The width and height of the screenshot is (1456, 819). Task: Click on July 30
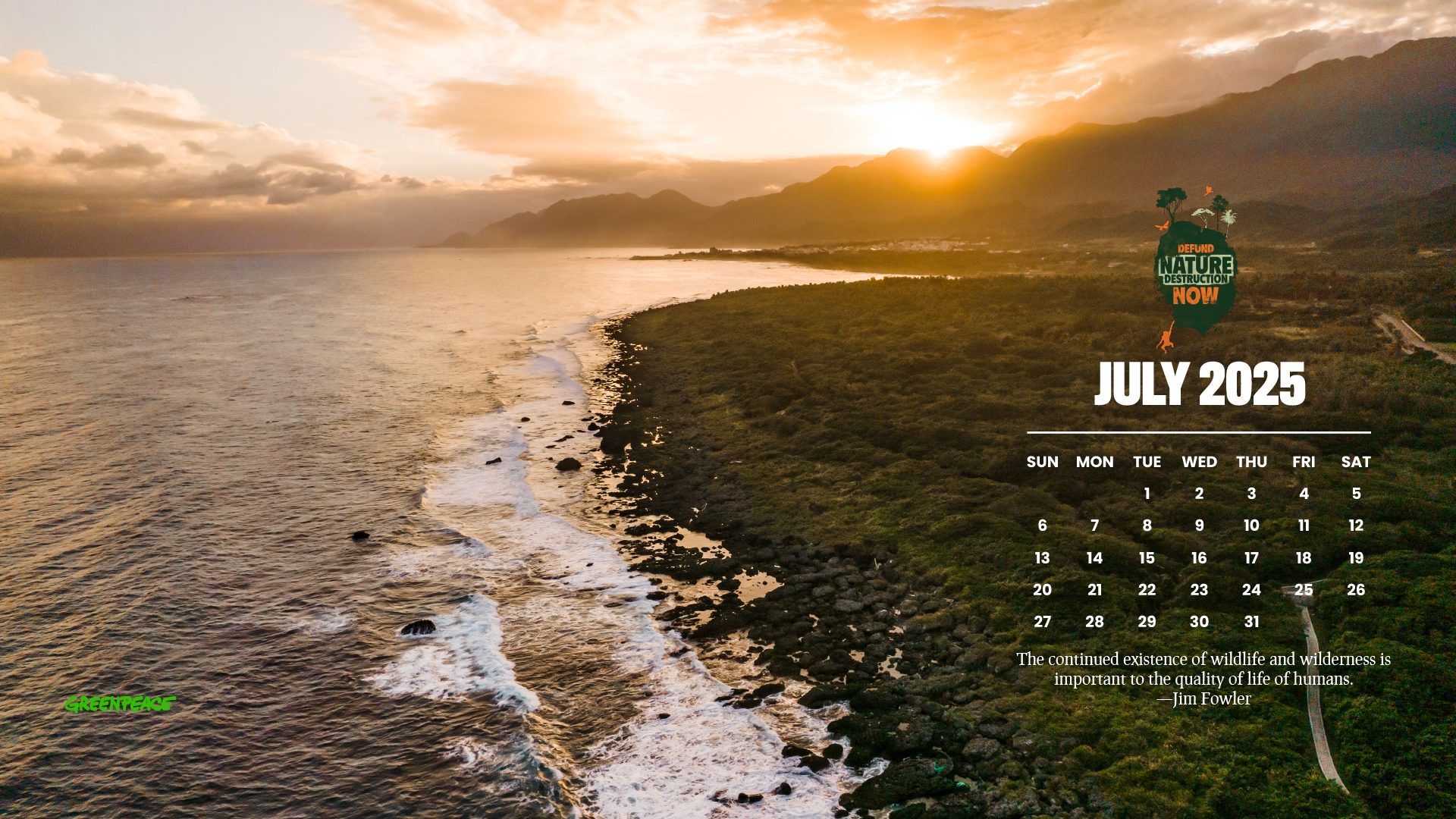click(x=1199, y=622)
